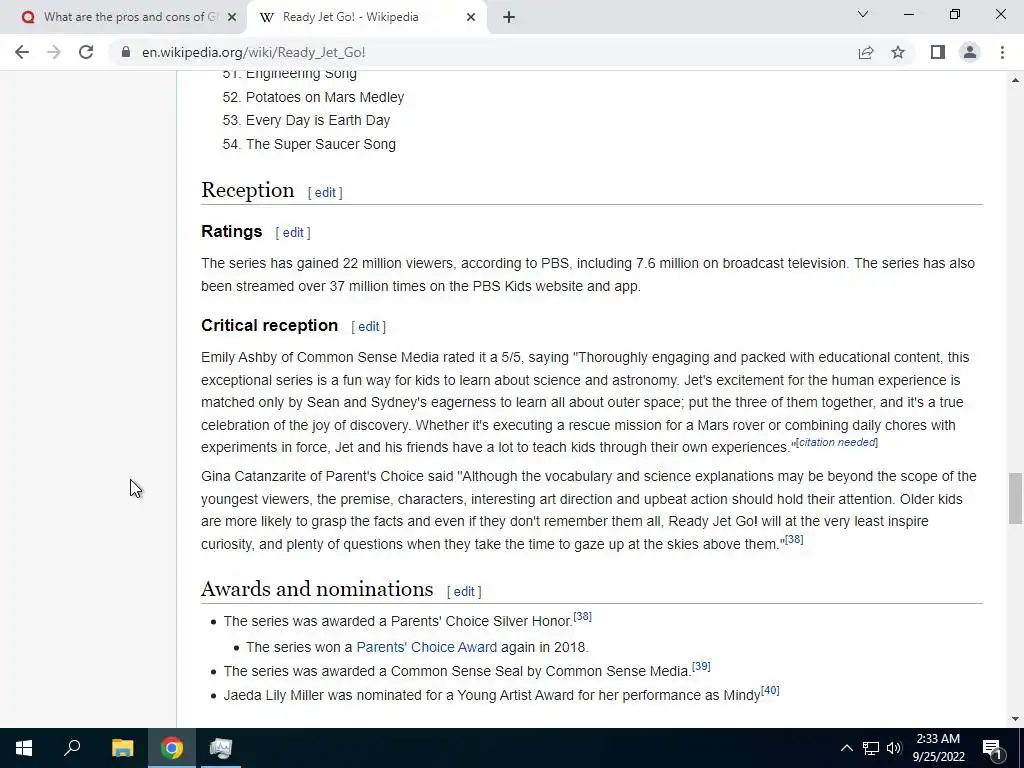Viewport: 1024px width, 768px height.
Task: Click Chrome icon in taskbar
Action: 172,748
